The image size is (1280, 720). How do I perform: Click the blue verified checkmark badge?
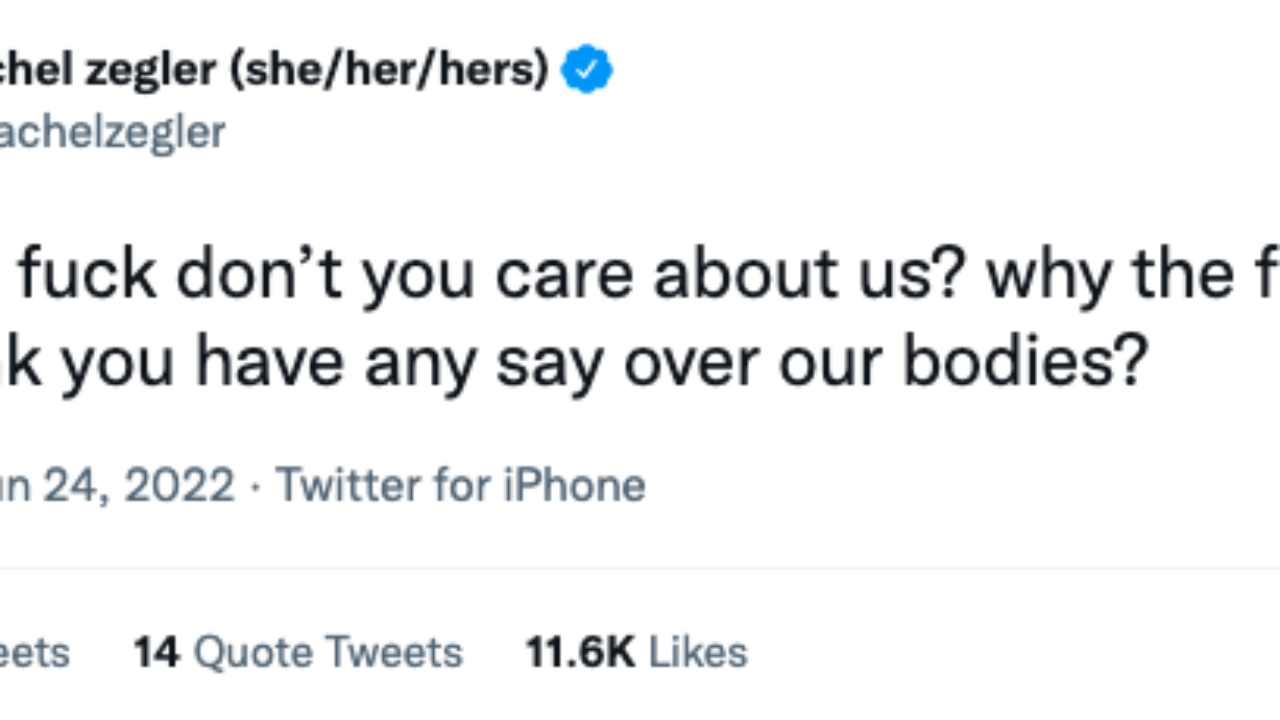587,72
